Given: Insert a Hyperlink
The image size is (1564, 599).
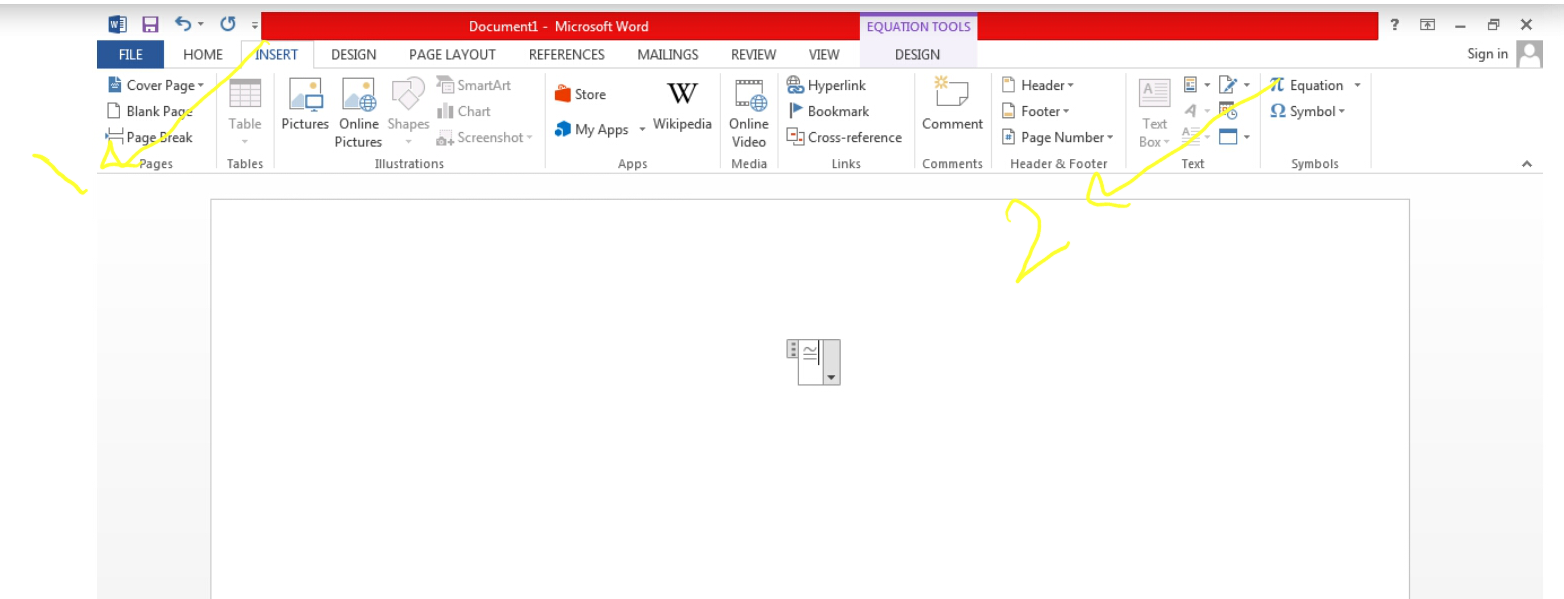Looking at the screenshot, I should click(827, 85).
